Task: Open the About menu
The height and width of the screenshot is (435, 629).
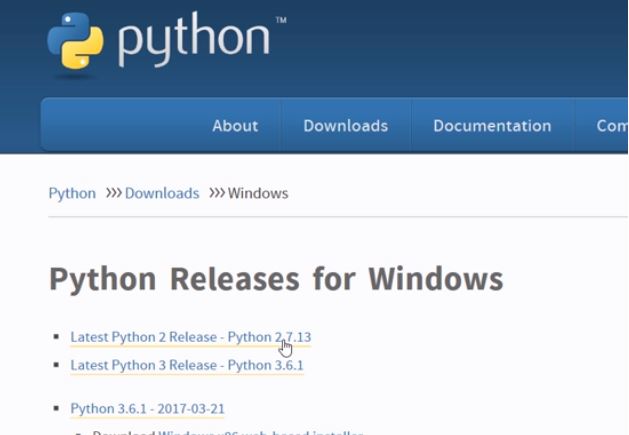Action: coord(235,126)
